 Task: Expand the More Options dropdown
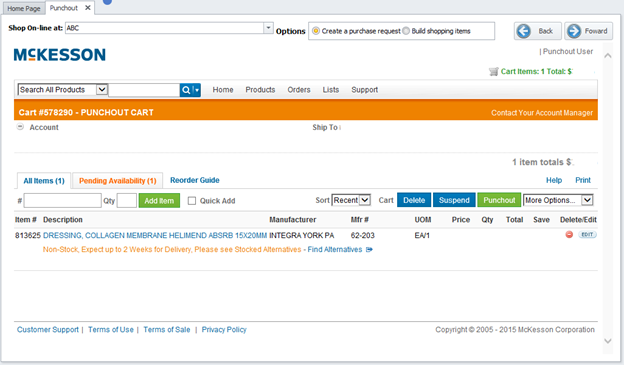(x=558, y=200)
